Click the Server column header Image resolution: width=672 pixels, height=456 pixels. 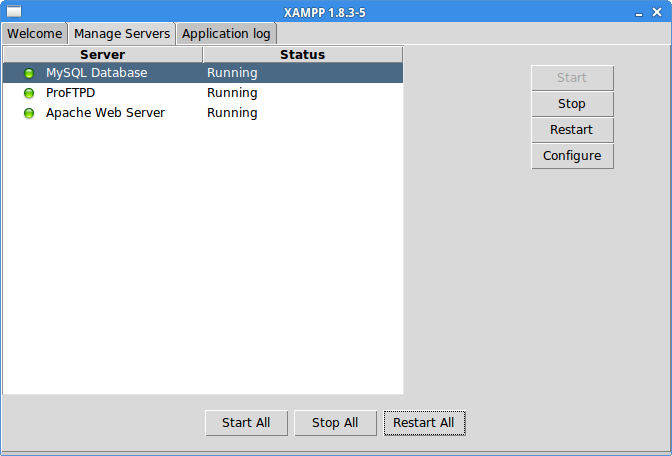102,54
